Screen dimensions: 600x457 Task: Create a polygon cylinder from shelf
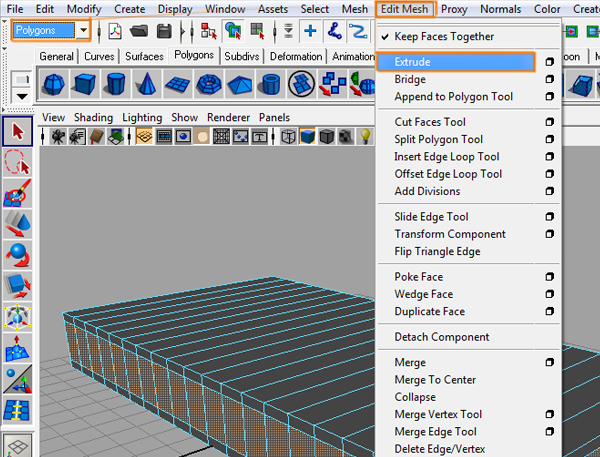point(115,84)
